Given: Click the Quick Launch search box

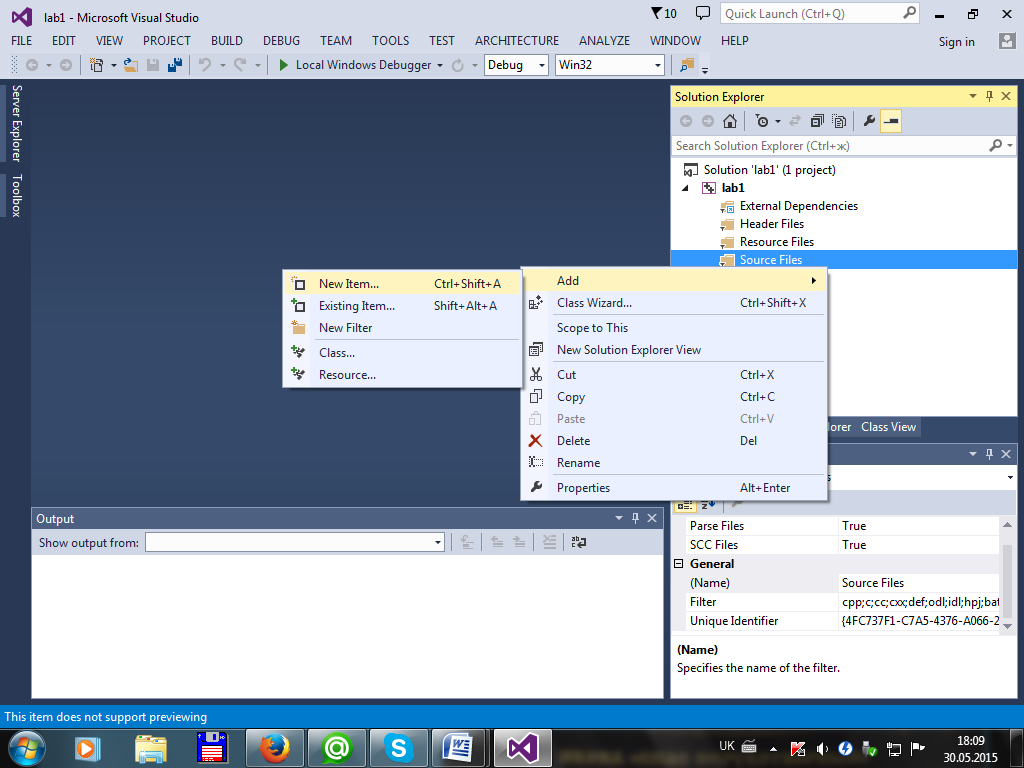Looking at the screenshot, I should tap(819, 14).
